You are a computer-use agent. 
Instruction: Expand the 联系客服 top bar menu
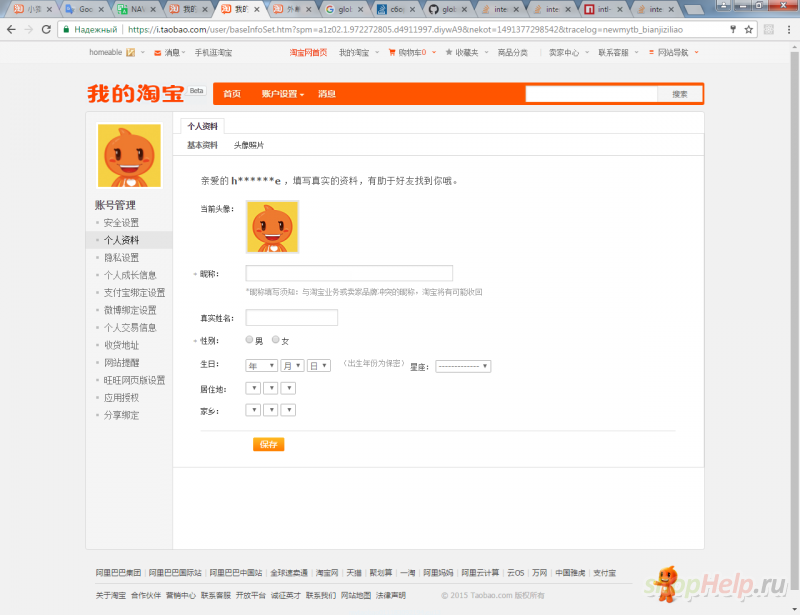(618, 53)
